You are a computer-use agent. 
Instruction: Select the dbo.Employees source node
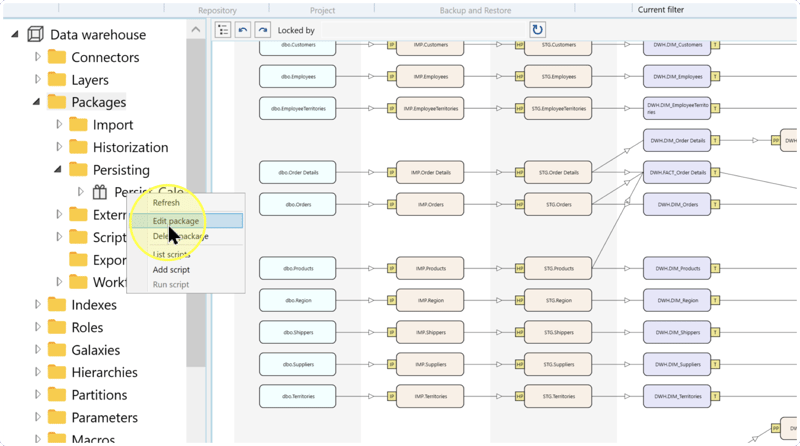pos(297,77)
